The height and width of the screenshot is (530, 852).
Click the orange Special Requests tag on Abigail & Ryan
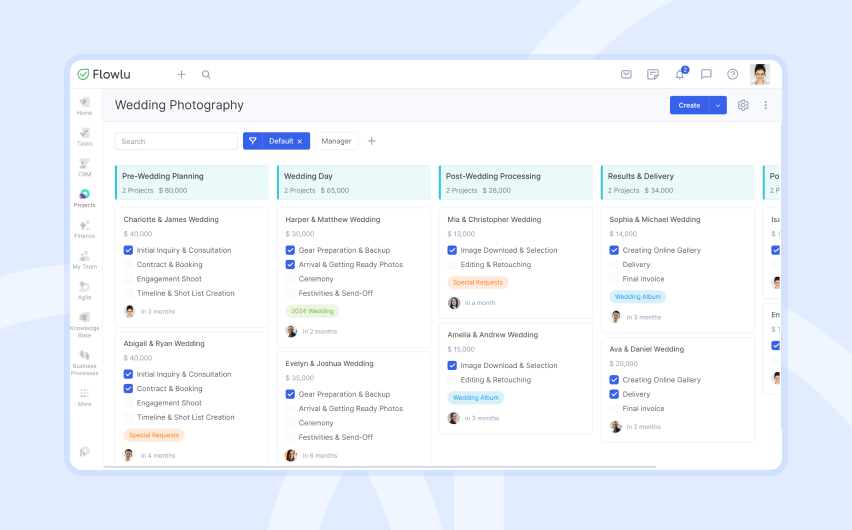pos(154,435)
